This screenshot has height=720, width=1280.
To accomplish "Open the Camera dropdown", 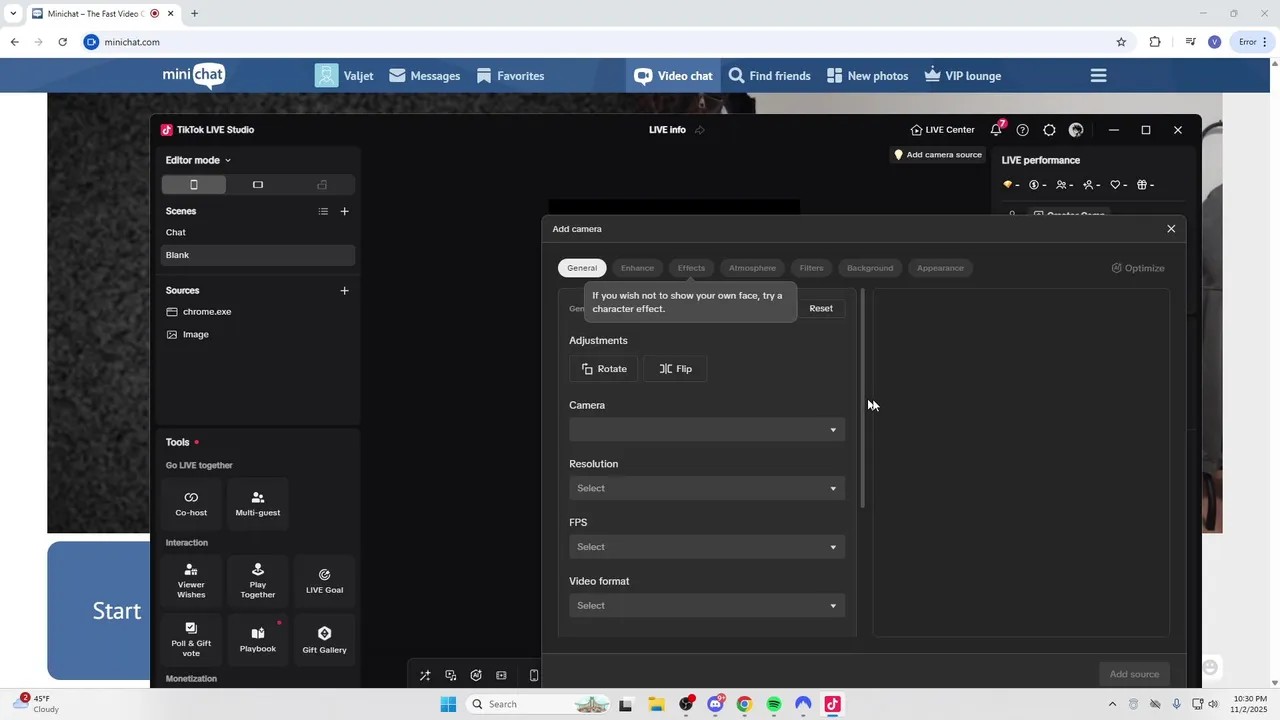I will 707,430.
